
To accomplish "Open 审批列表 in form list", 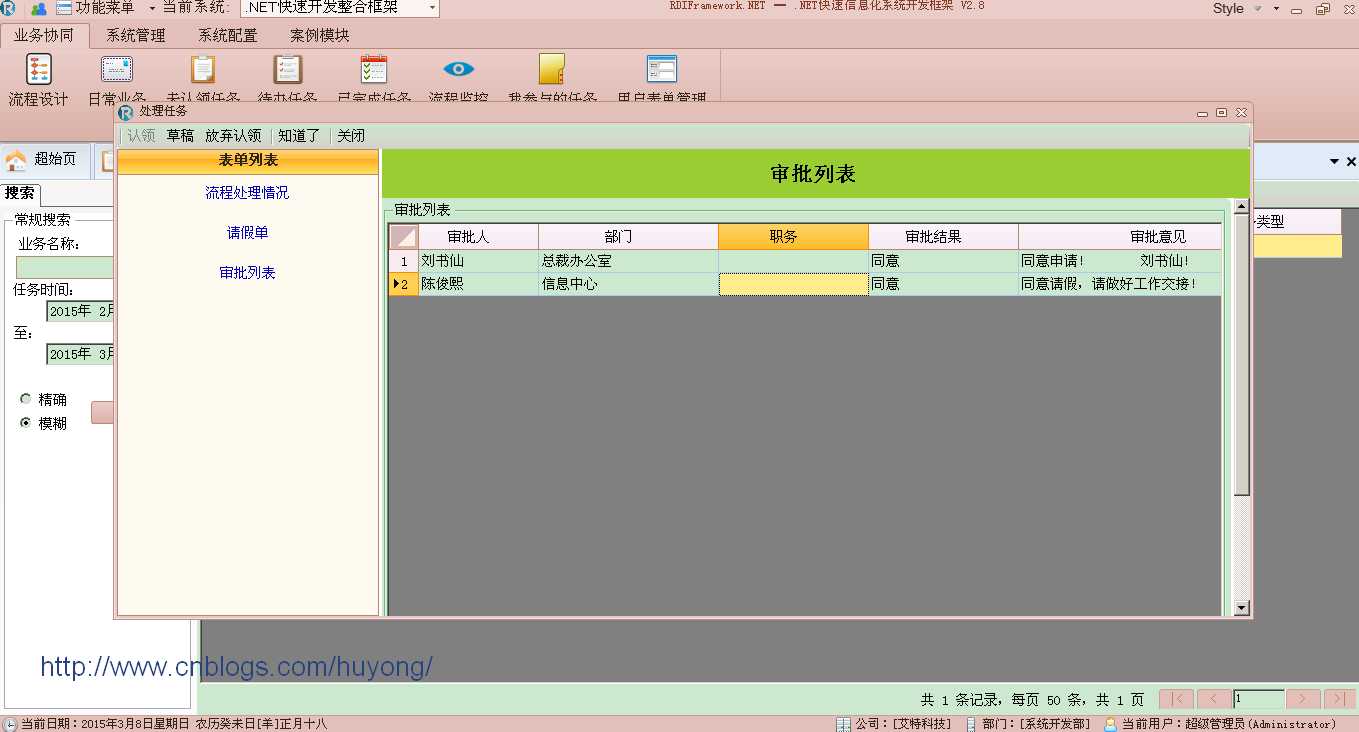I will (247, 273).
